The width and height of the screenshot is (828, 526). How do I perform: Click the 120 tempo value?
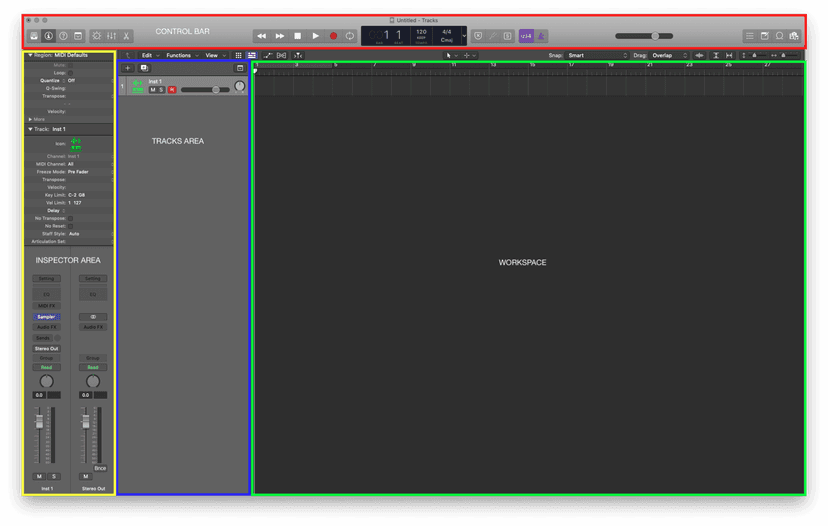pos(421,32)
